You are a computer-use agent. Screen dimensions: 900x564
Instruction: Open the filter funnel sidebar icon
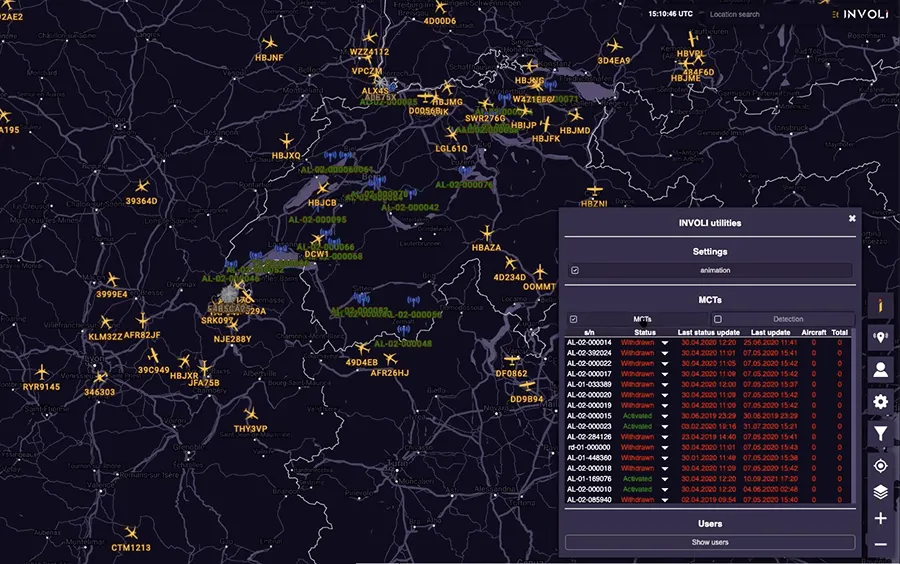pyautogui.click(x=880, y=434)
